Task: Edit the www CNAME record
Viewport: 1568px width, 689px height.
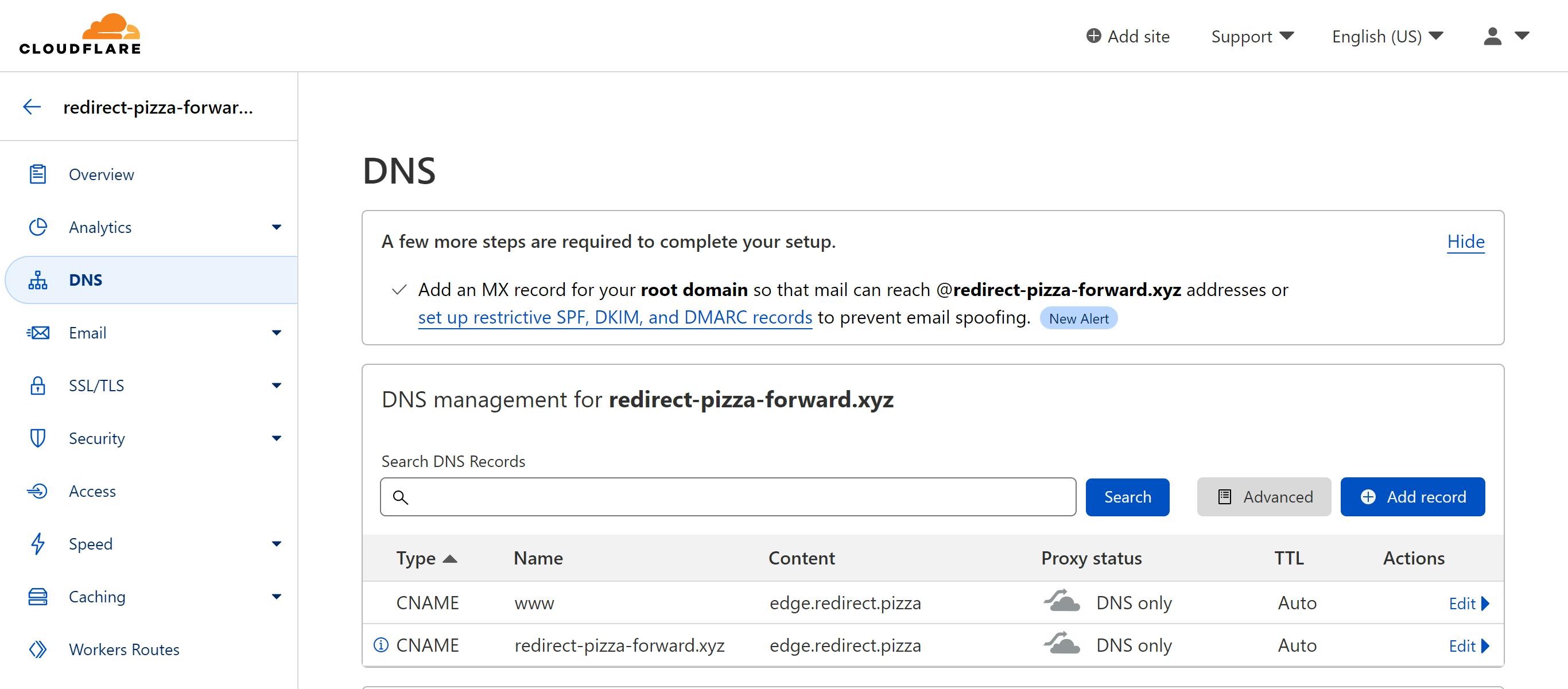Action: pyautogui.click(x=1468, y=603)
